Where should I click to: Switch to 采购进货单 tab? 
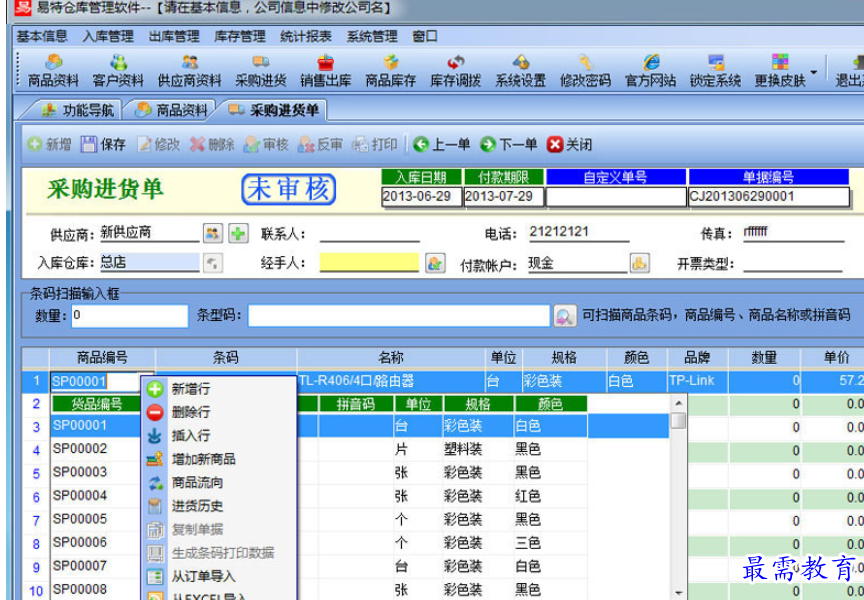pos(274,110)
